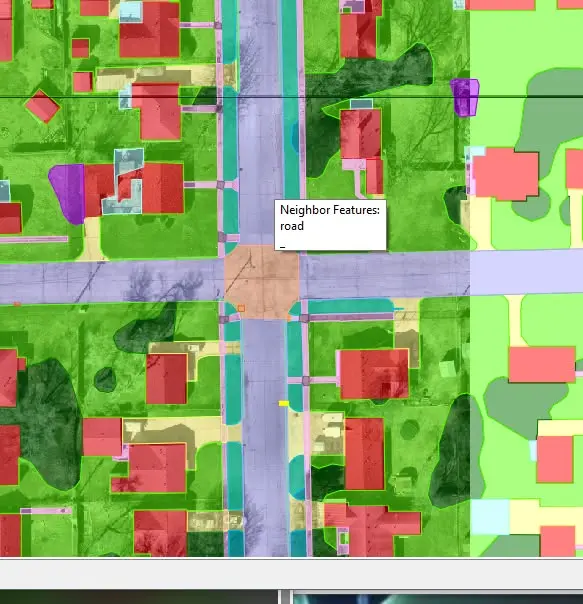583x604 pixels.
Task: Select the small round dark-green tree polygon
Action: 105,379
